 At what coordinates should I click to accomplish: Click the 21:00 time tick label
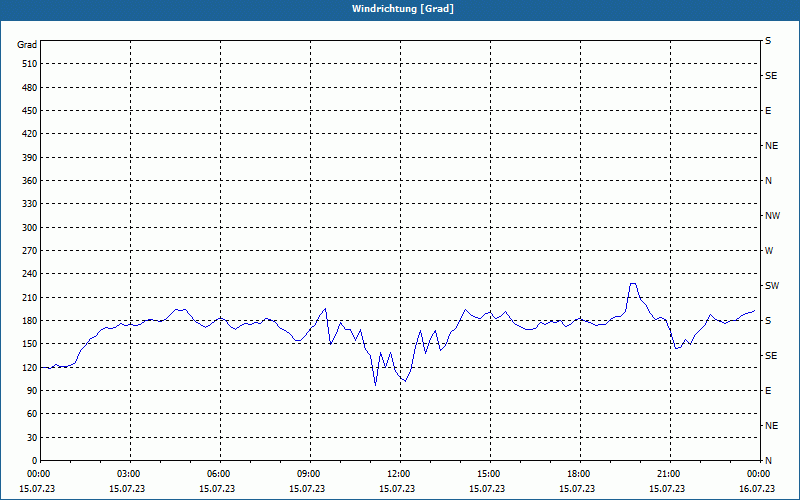670,474
